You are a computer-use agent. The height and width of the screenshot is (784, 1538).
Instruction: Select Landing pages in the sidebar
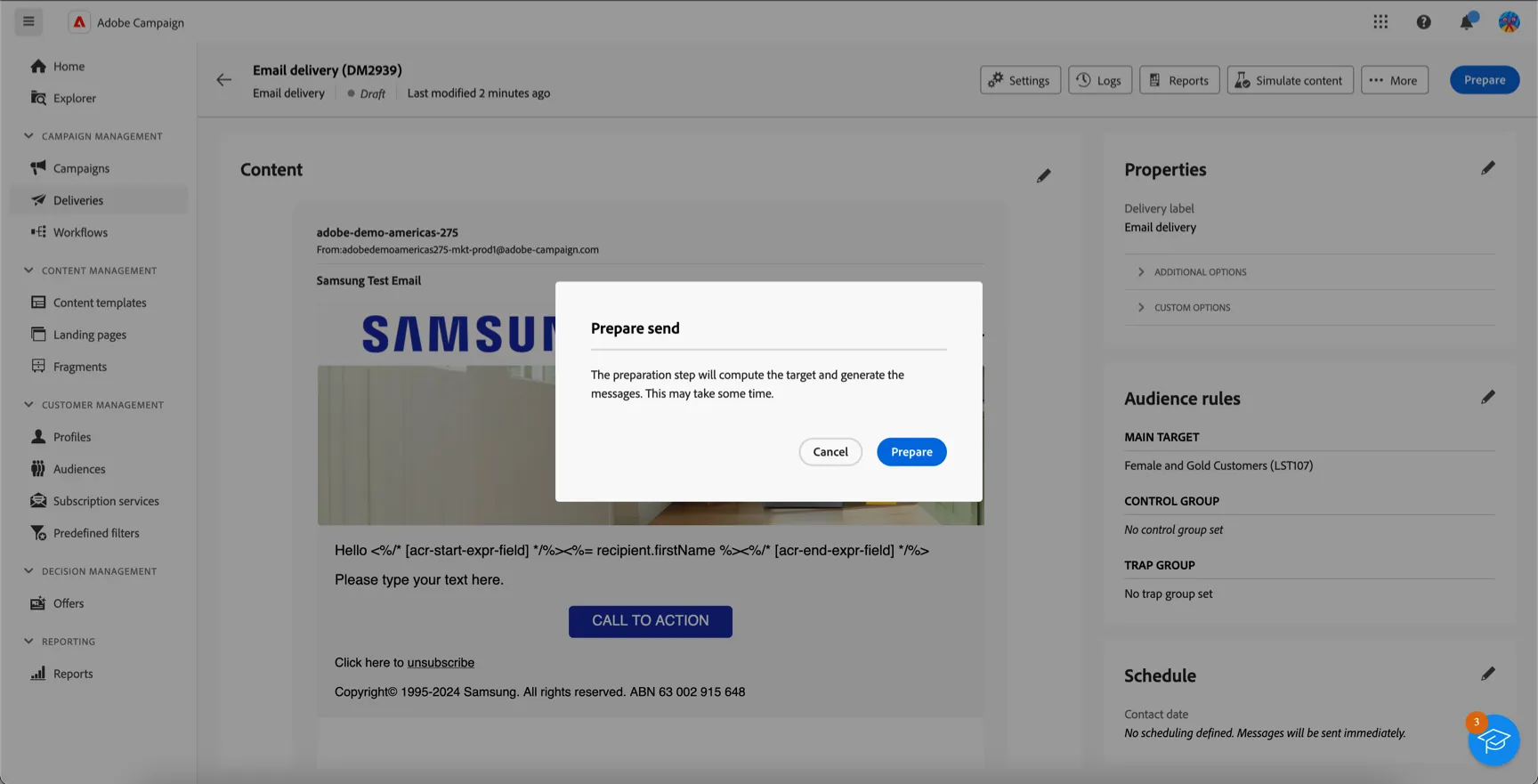[x=90, y=335]
